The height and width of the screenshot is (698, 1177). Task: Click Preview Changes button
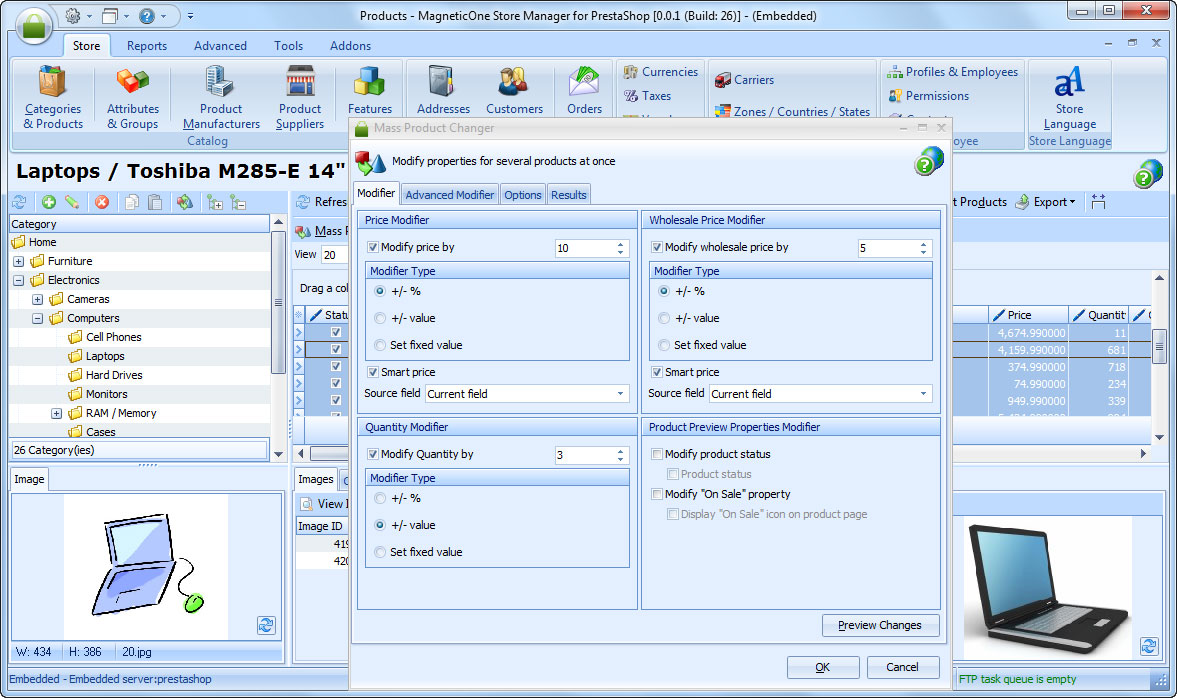pos(880,625)
